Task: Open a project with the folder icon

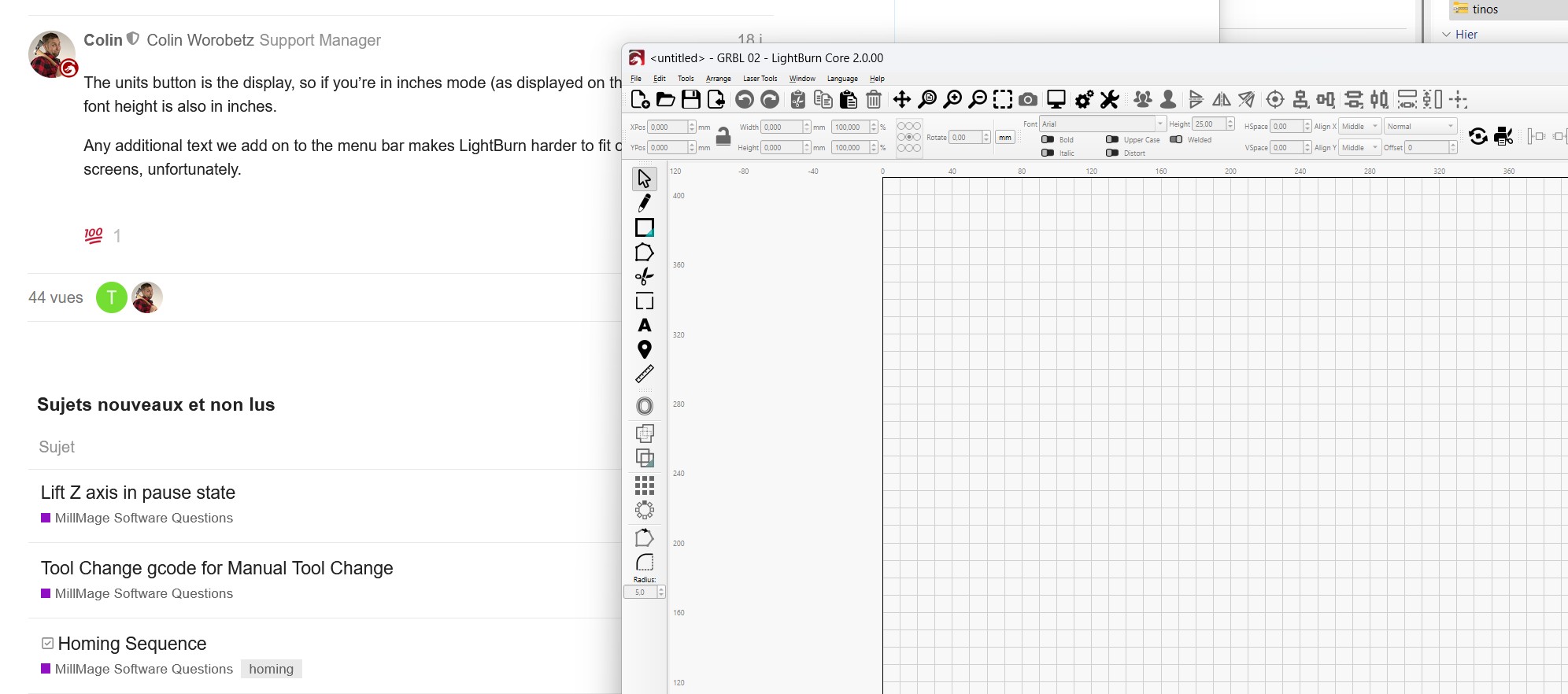Action: pyautogui.click(x=666, y=99)
